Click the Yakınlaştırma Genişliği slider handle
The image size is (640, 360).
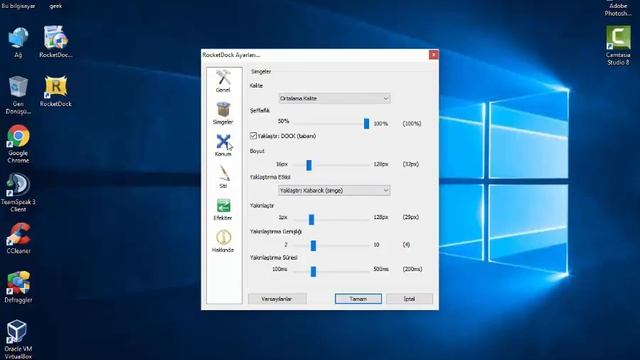(x=313, y=245)
